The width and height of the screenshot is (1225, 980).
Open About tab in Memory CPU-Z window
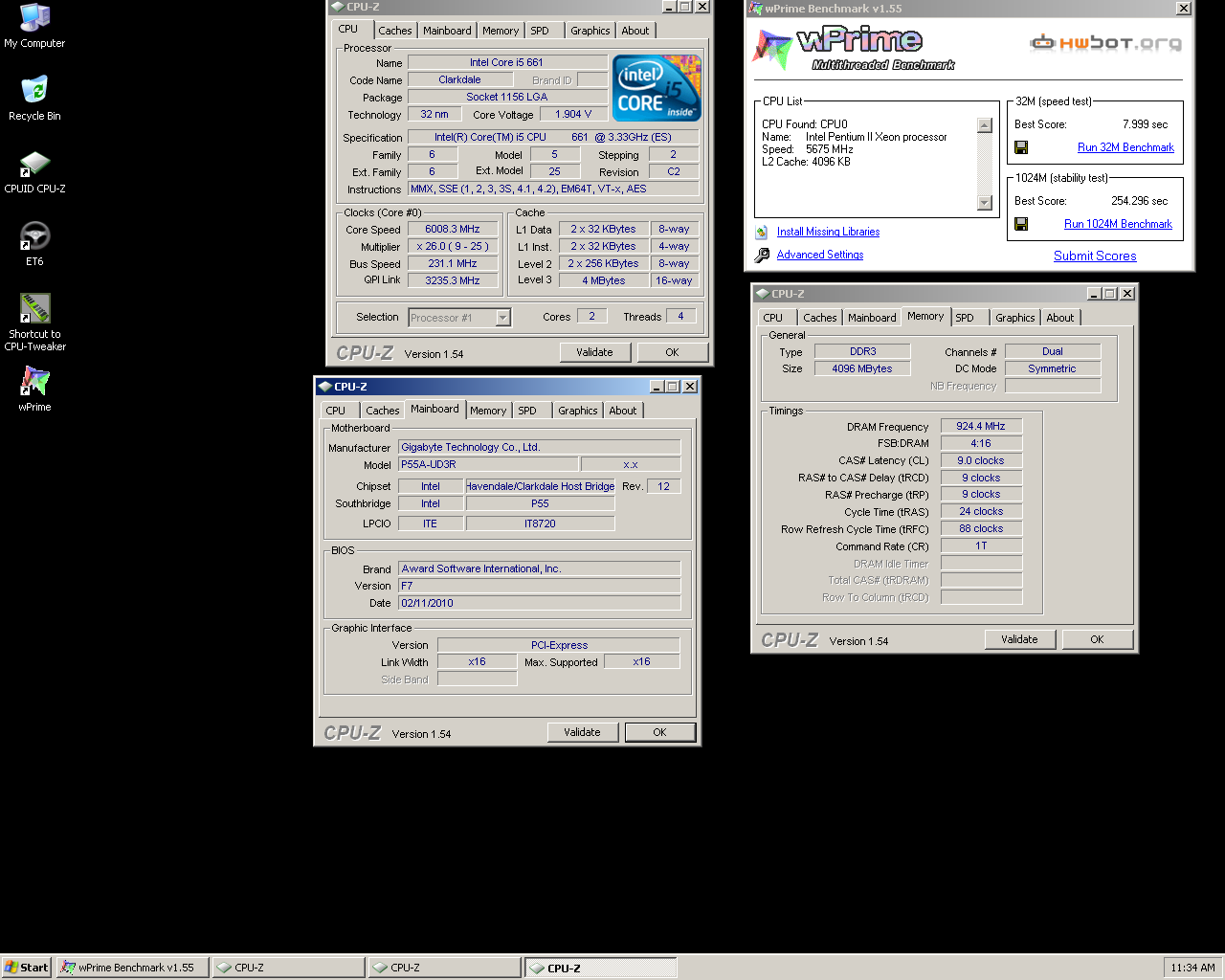pyautogui.click(x=1060, y=318)
